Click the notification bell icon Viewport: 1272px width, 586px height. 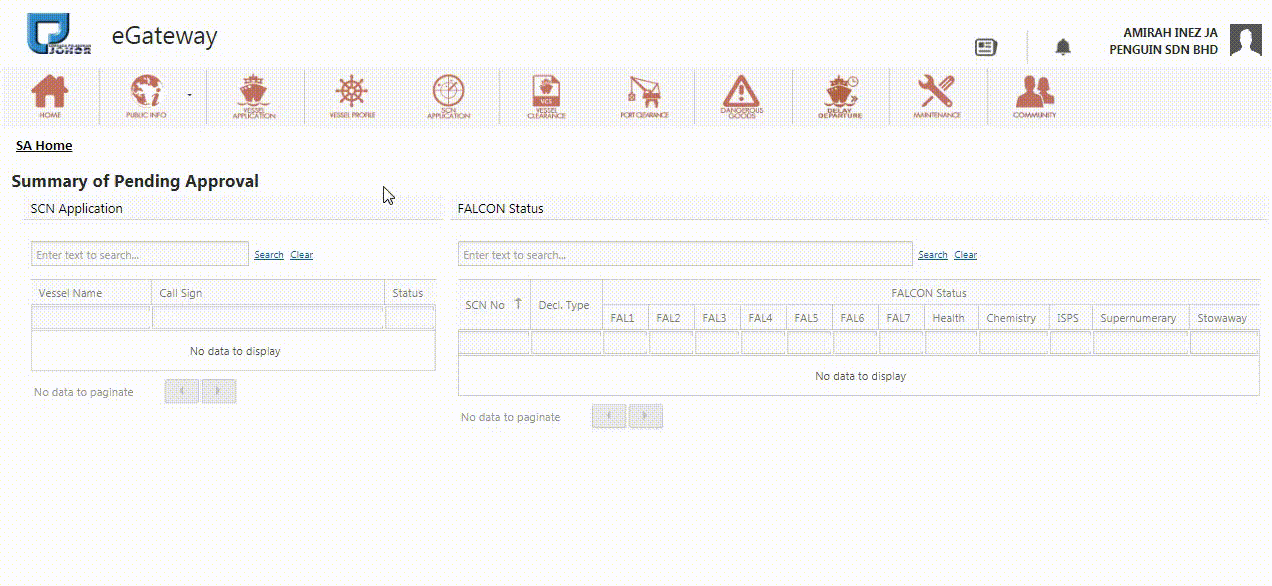click(x=1063, y=47)
